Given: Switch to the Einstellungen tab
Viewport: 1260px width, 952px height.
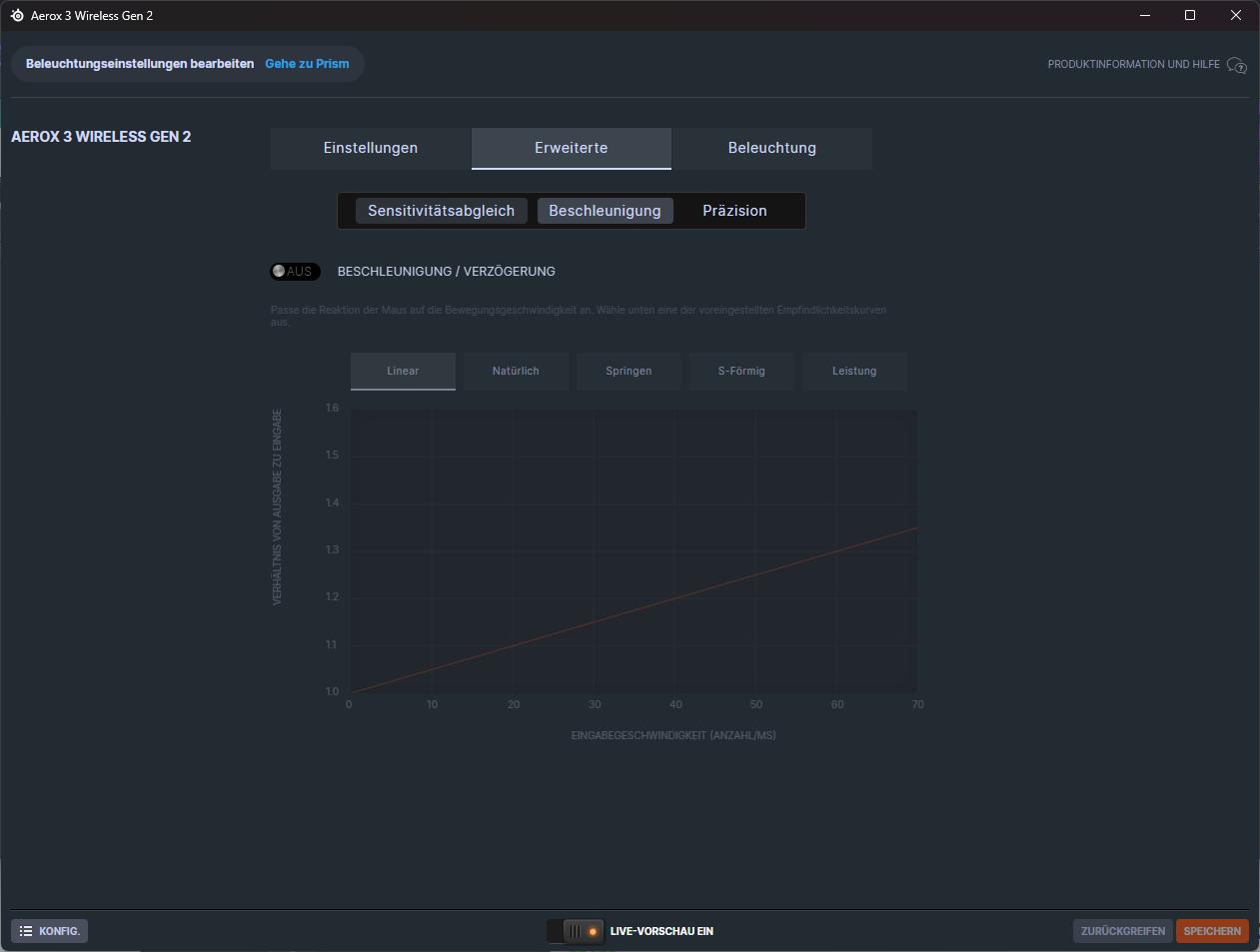Looking at the screenshot, I should tap(371, 148).
